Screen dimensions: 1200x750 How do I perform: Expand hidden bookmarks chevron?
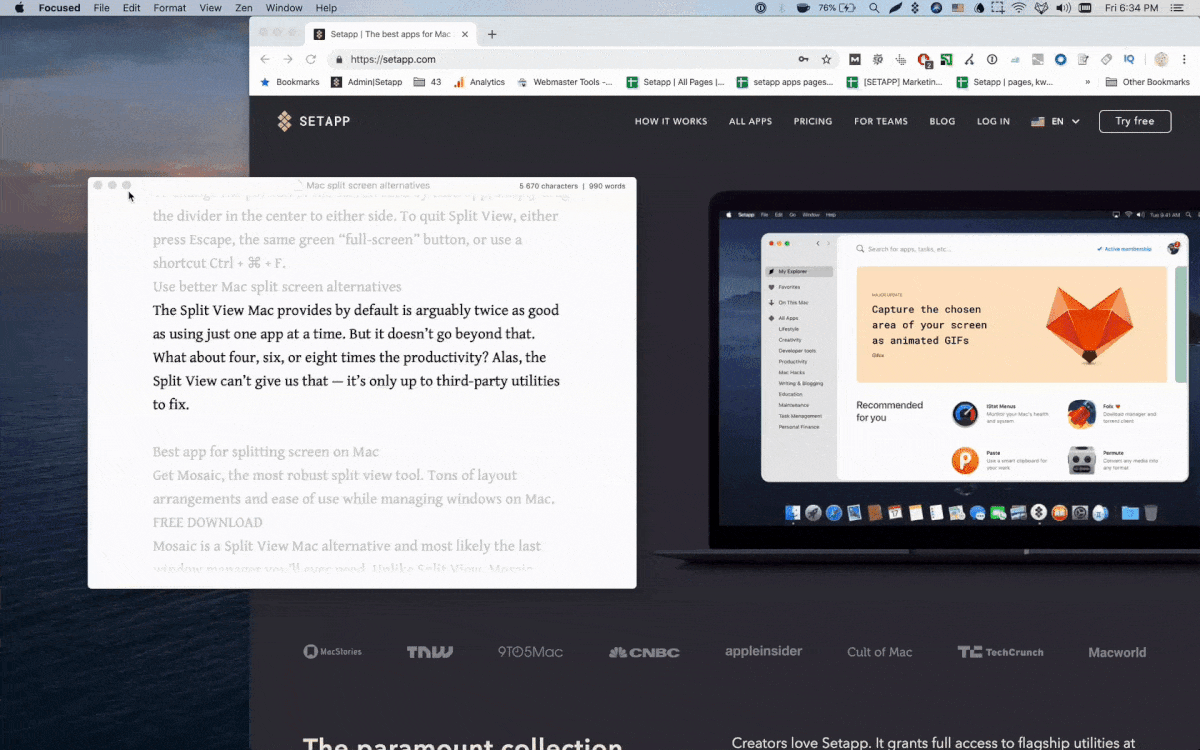pos(1087,82)
